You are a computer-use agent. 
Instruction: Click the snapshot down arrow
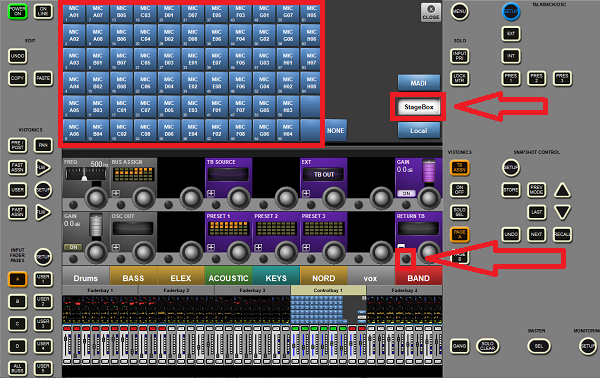pos(562,212)
